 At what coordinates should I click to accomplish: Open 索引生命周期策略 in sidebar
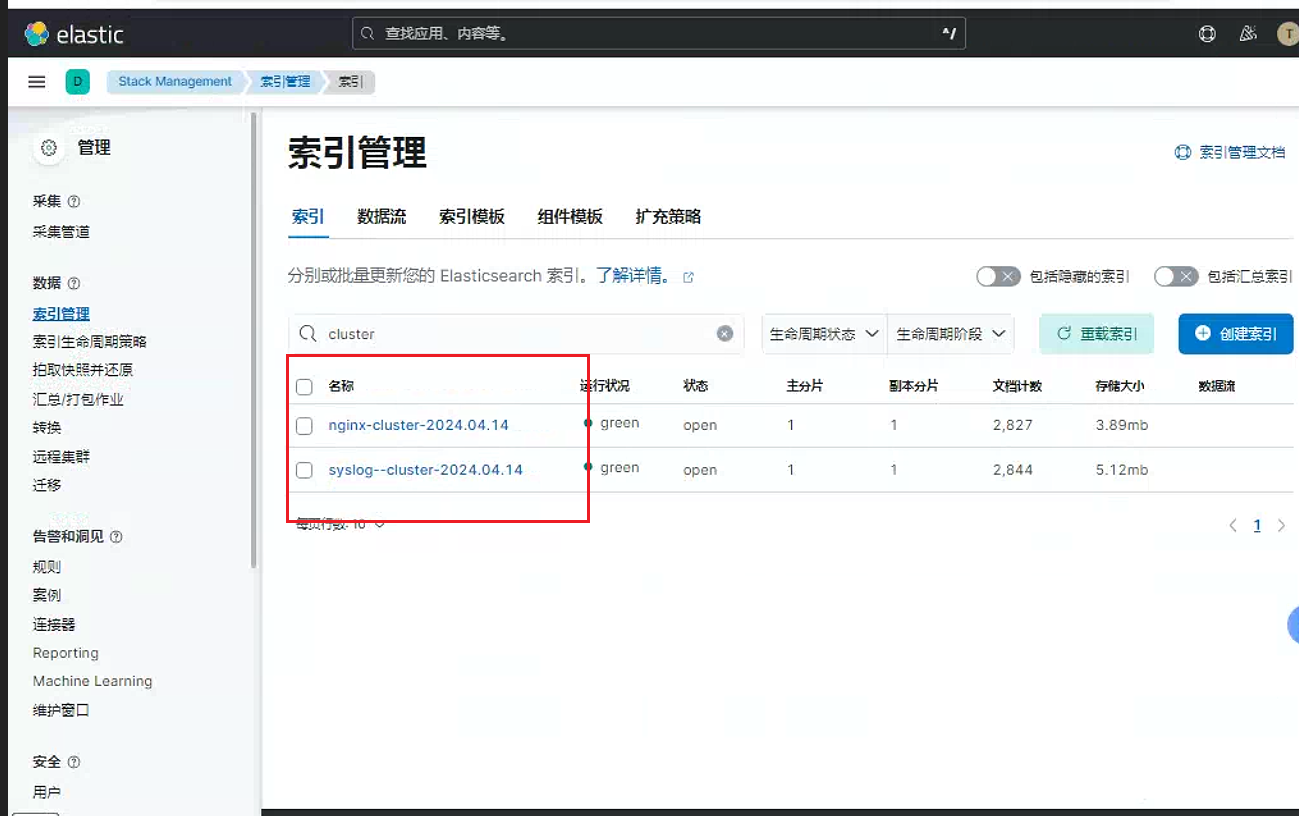(90, 342)
